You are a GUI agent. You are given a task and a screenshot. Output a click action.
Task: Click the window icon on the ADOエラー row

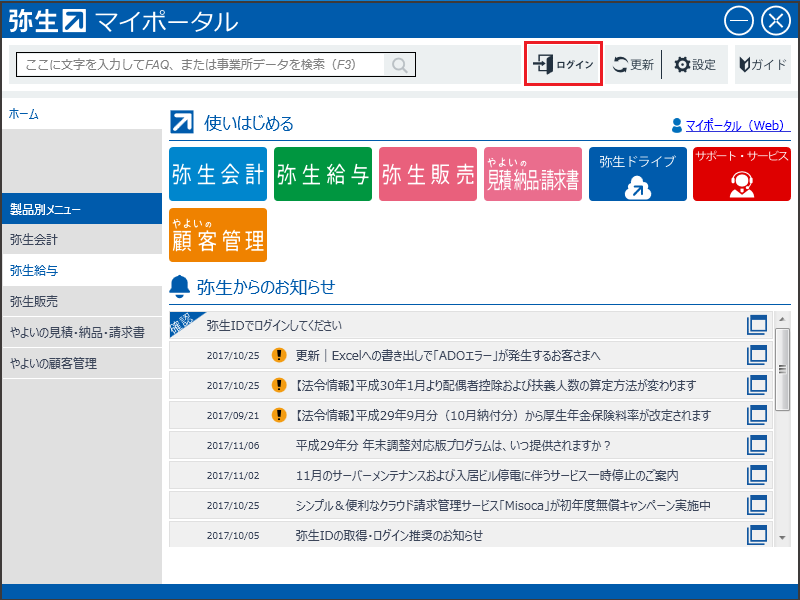tap(757, 355)
